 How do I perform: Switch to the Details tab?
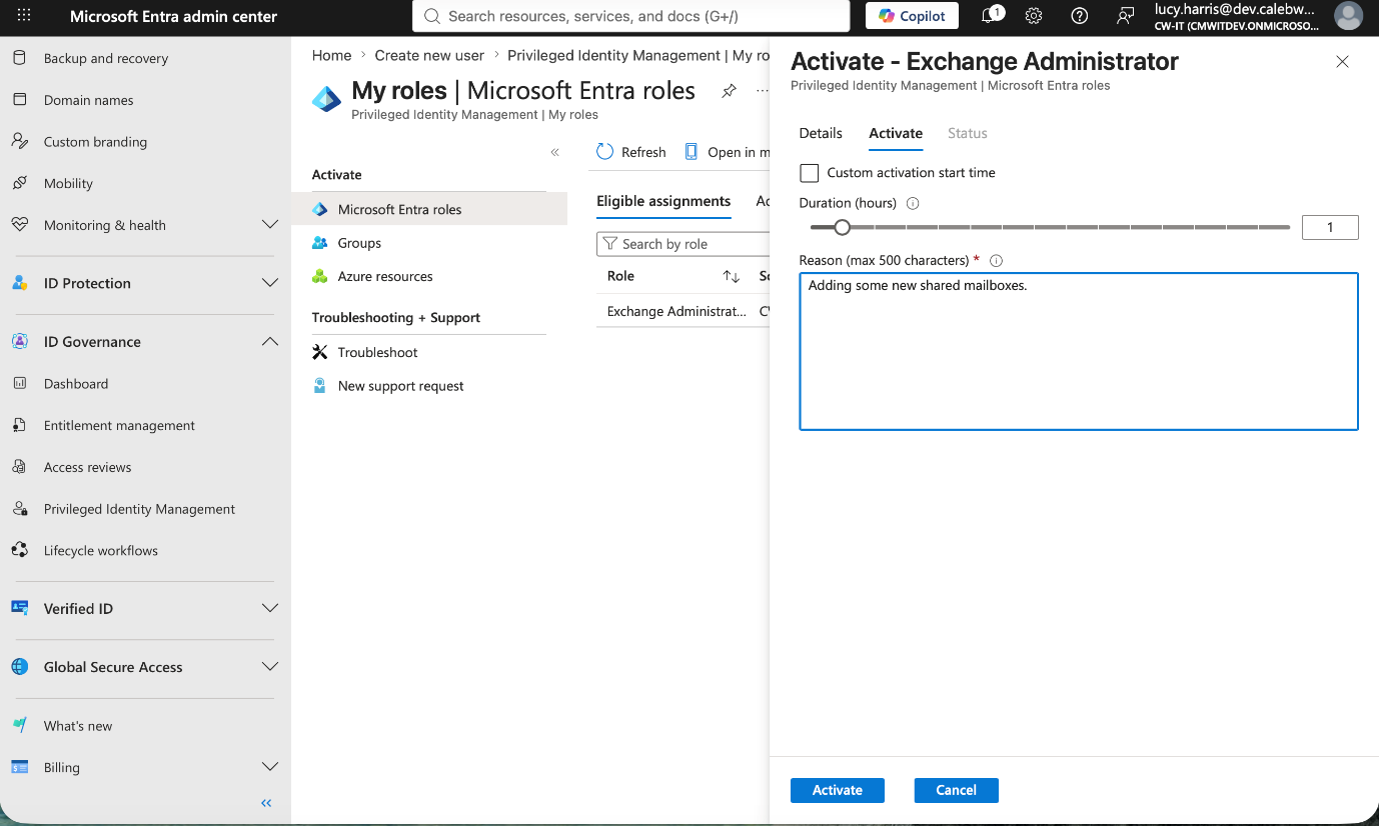pyautogui.click(x=821, y=133)
